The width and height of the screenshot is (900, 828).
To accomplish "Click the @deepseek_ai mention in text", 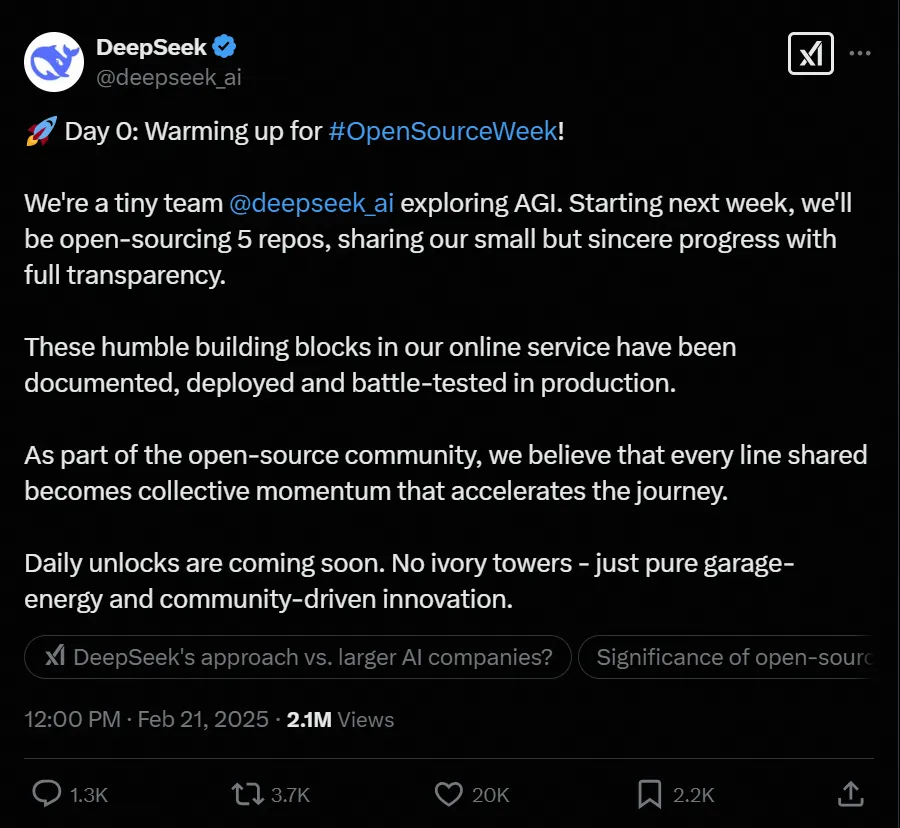I will [x=311, y=203].
